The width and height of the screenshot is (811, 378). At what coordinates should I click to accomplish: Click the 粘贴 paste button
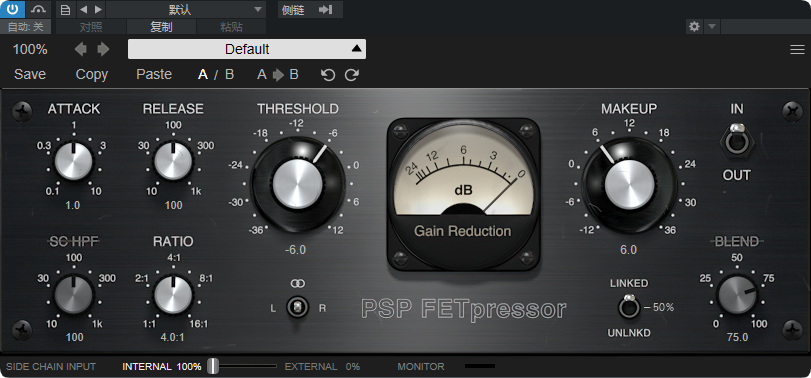(231, 27)
